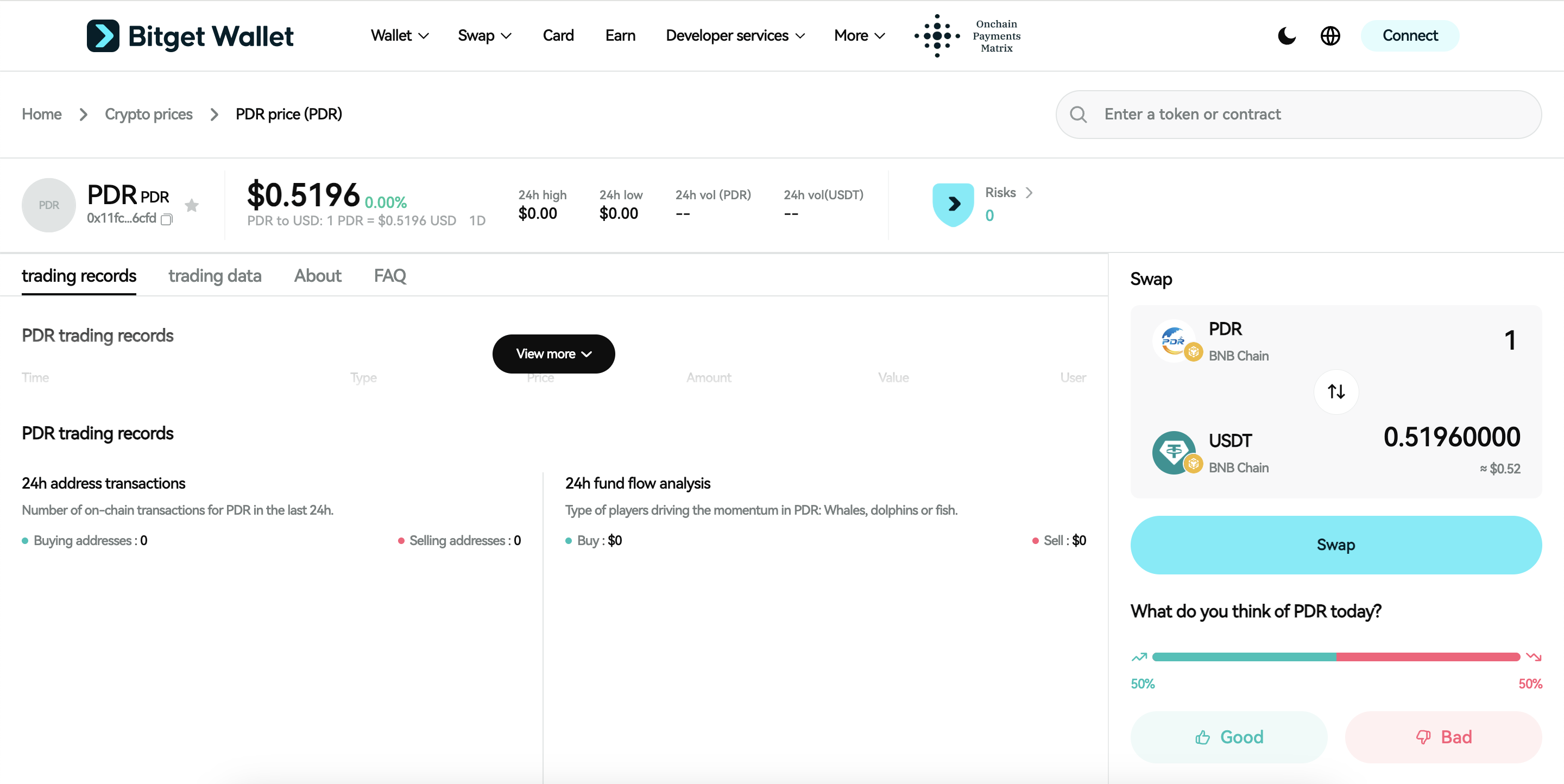1564x784 pixels.
Task: Expand the Wallet dropdown menu
Action: (x=399, y=36)
